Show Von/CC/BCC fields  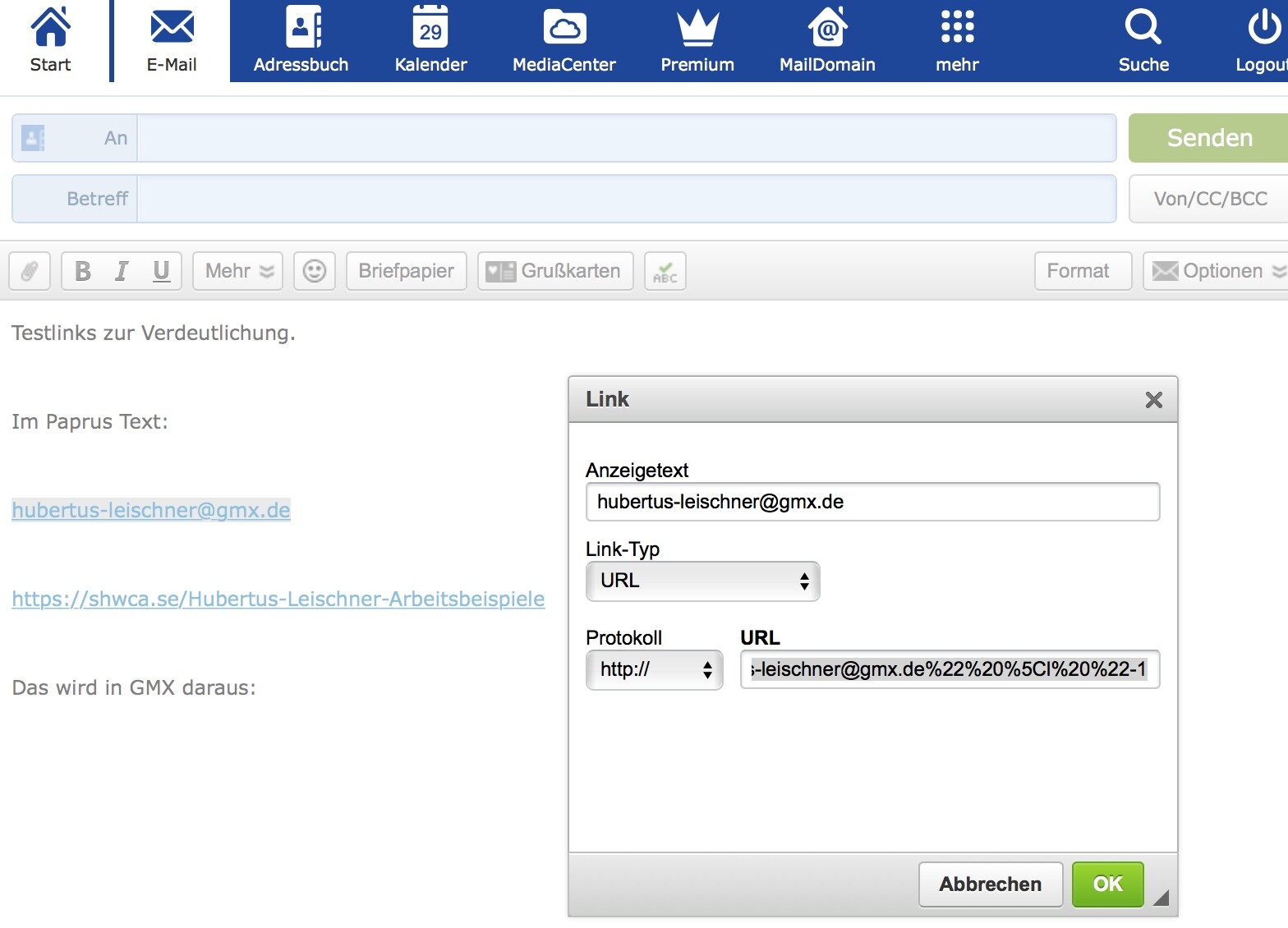pos(1208,199)
